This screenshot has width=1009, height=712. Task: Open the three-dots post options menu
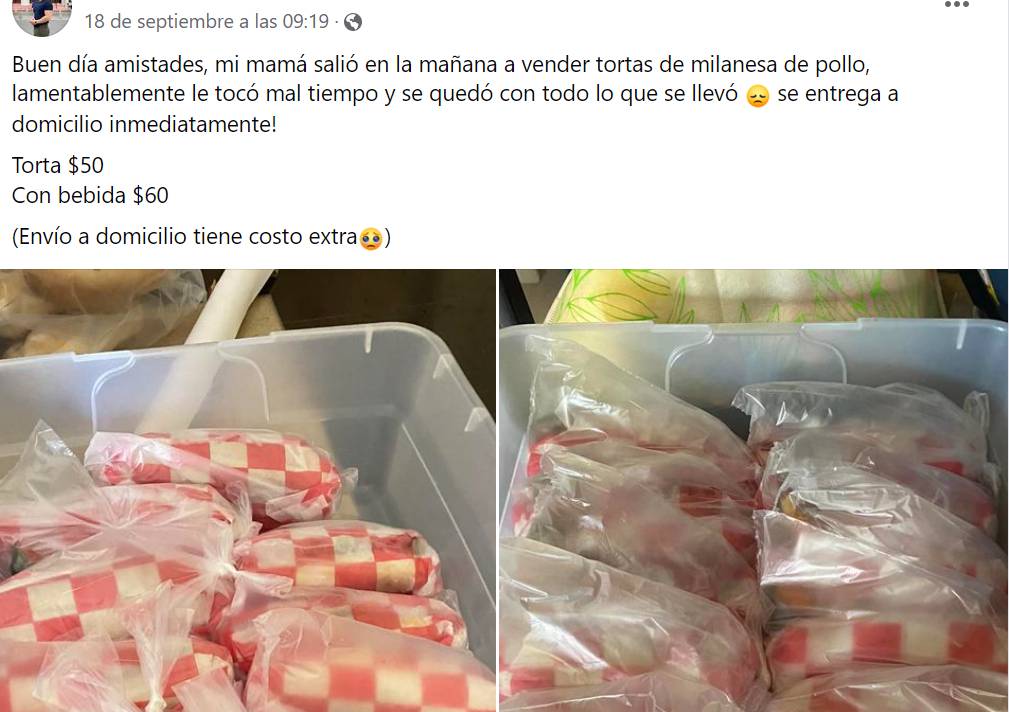point(956,5)
